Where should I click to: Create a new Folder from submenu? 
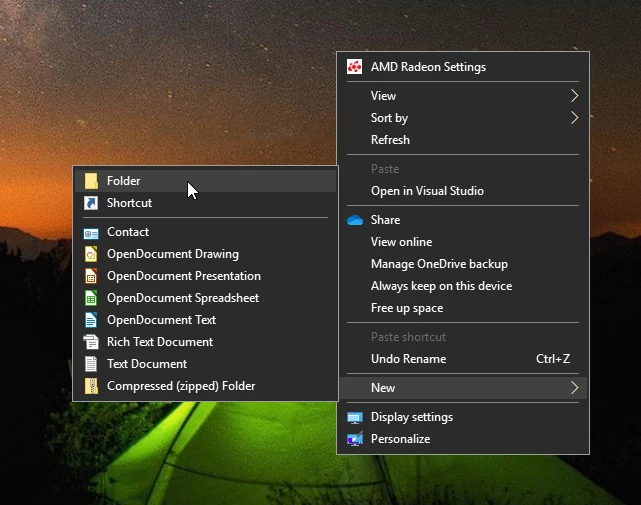pos(206,181)
